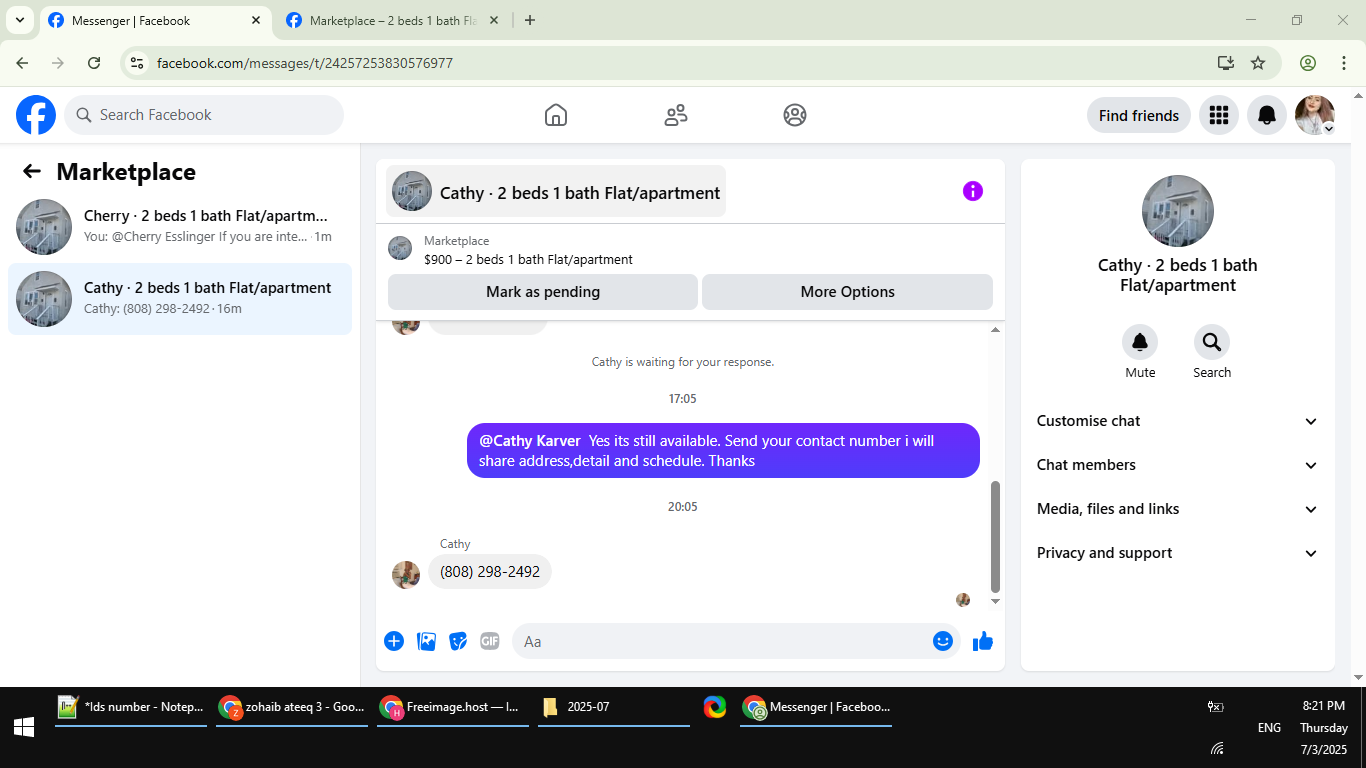1366x768 pixels.
Task: Open the account profile picture menu
Action: click(x=1315, y=115)
